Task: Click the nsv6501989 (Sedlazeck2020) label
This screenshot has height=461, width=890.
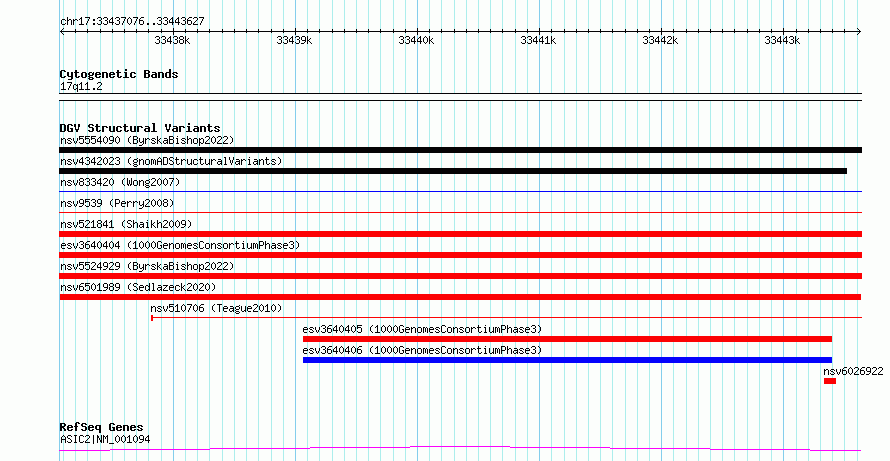Action: (138, 287)
